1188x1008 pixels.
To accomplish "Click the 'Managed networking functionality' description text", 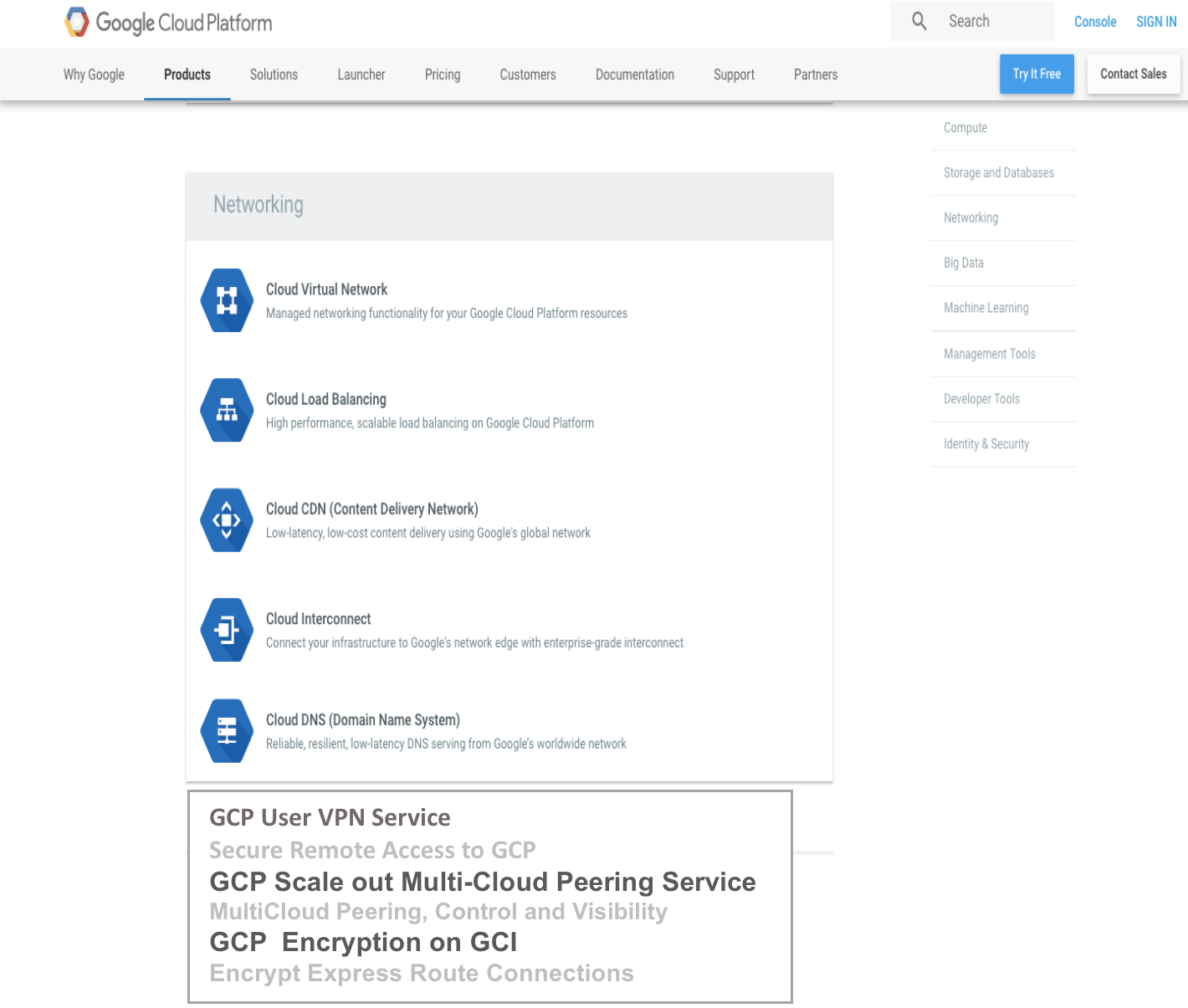I will [x=447, y=313].
